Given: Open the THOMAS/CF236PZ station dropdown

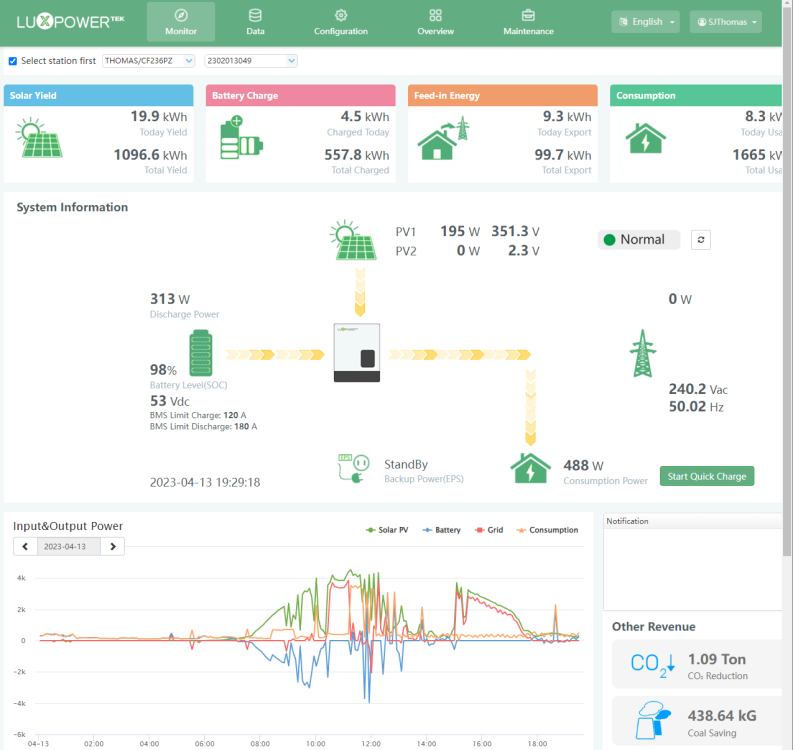Looking at the screenshot, I should (x=148, y=61).
